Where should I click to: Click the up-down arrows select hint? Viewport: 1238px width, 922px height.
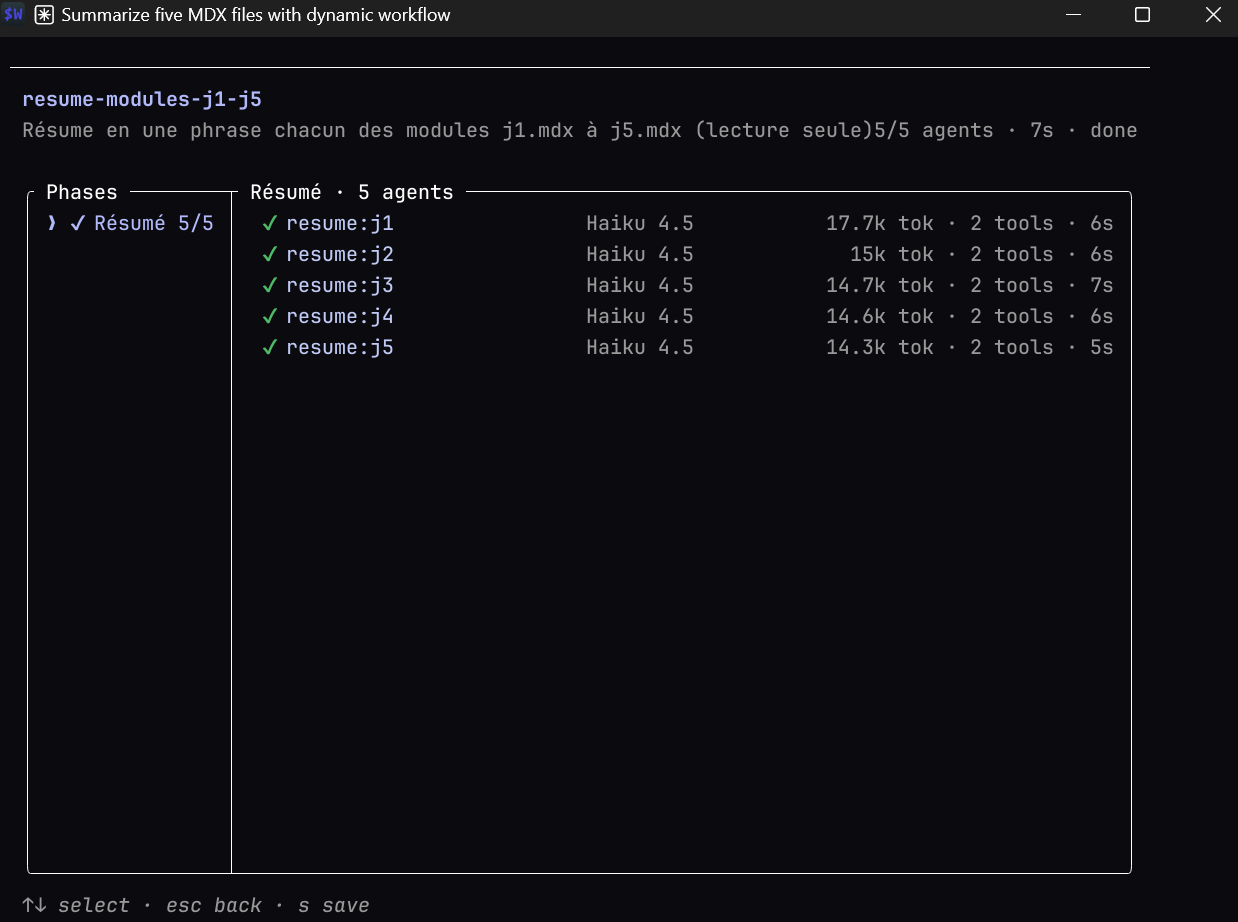point(34,905)
